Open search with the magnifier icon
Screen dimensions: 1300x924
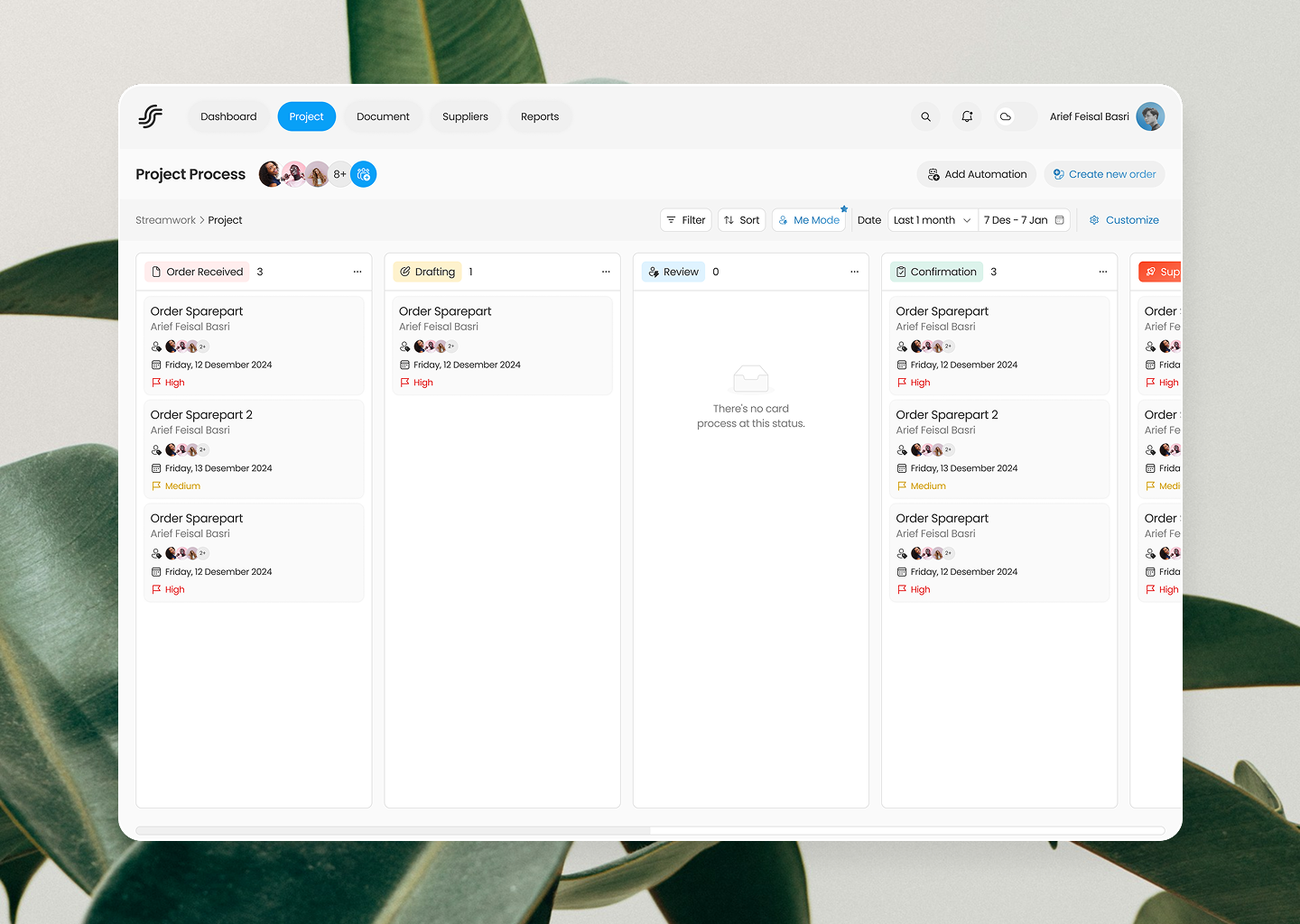pyautogui.click(x=925, y=116)
